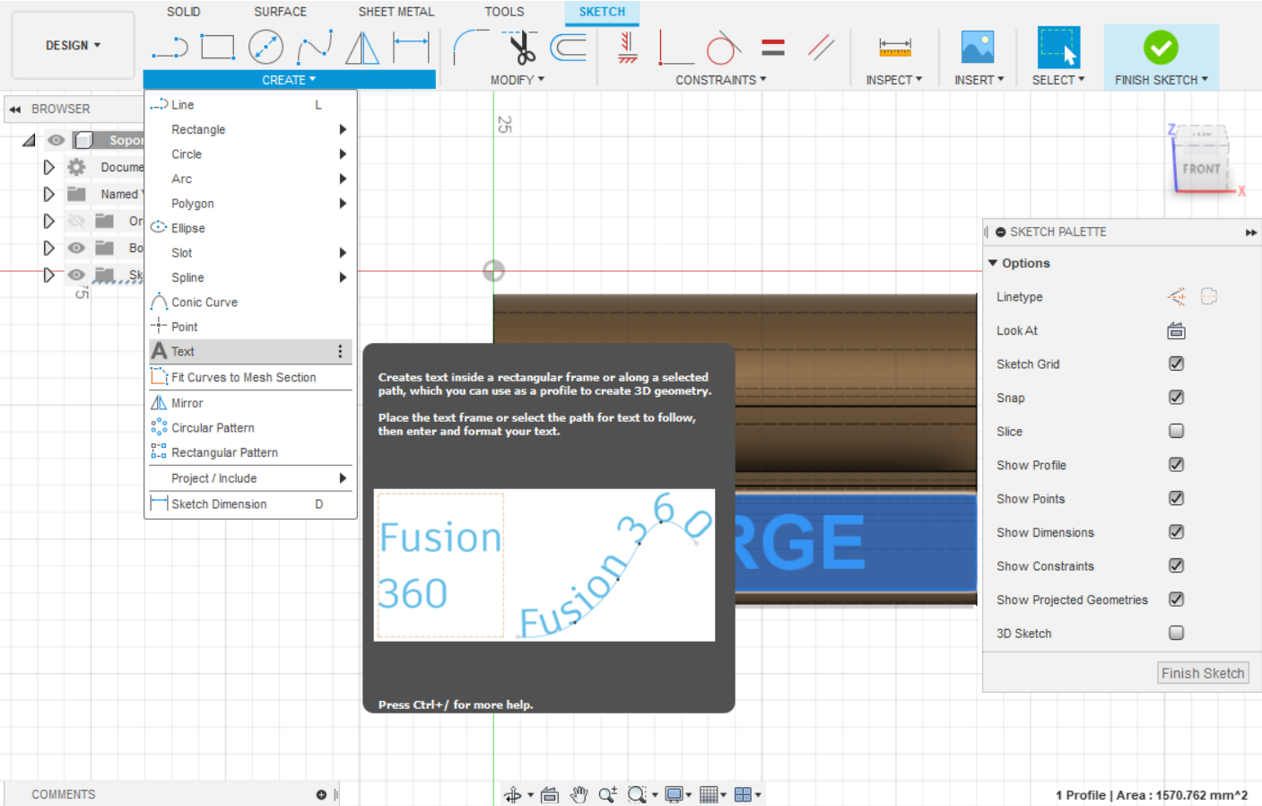Enable 3D Sketch checkbox

coord(1176,633)
